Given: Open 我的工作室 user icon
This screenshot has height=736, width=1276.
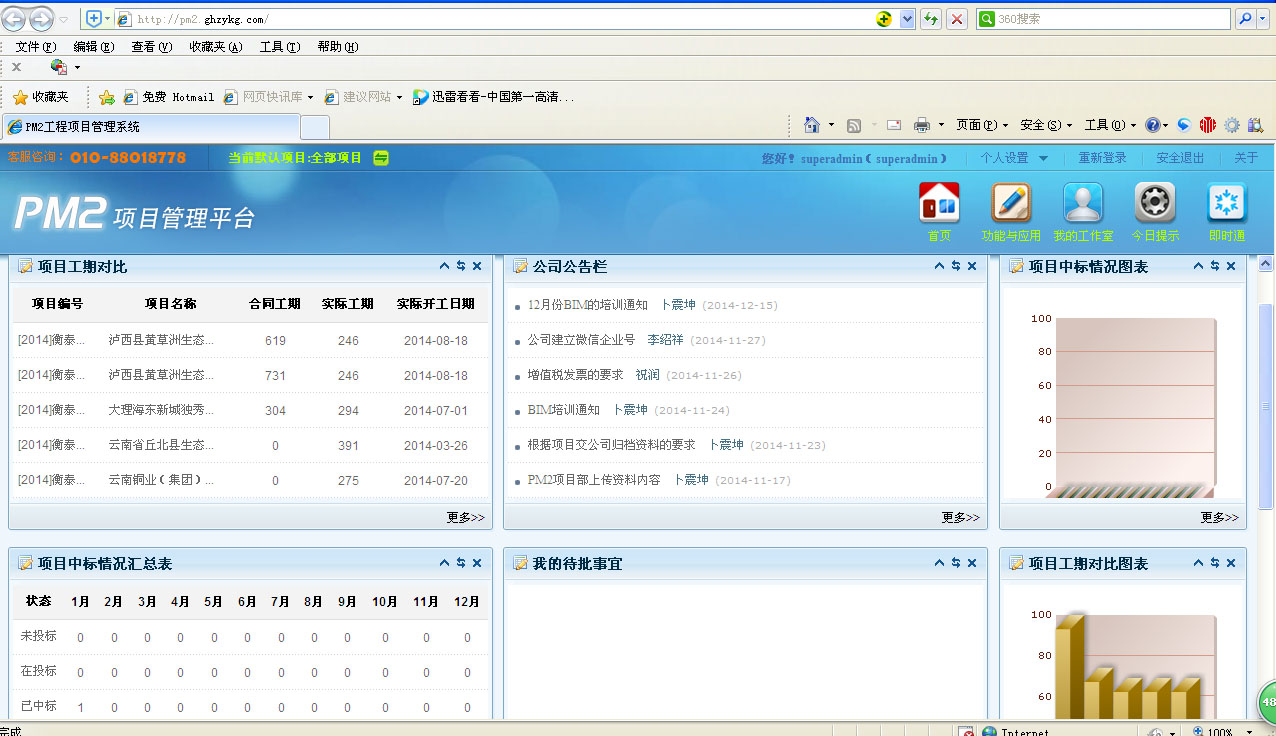Looking at the screenshot, I should [1083, 203].
